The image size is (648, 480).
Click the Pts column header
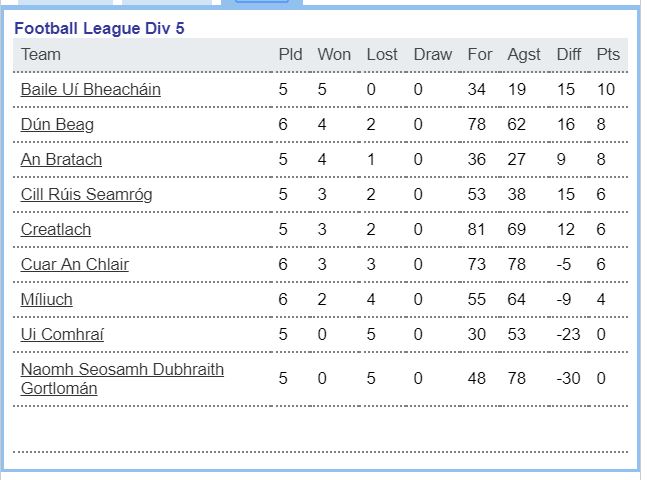608,55
